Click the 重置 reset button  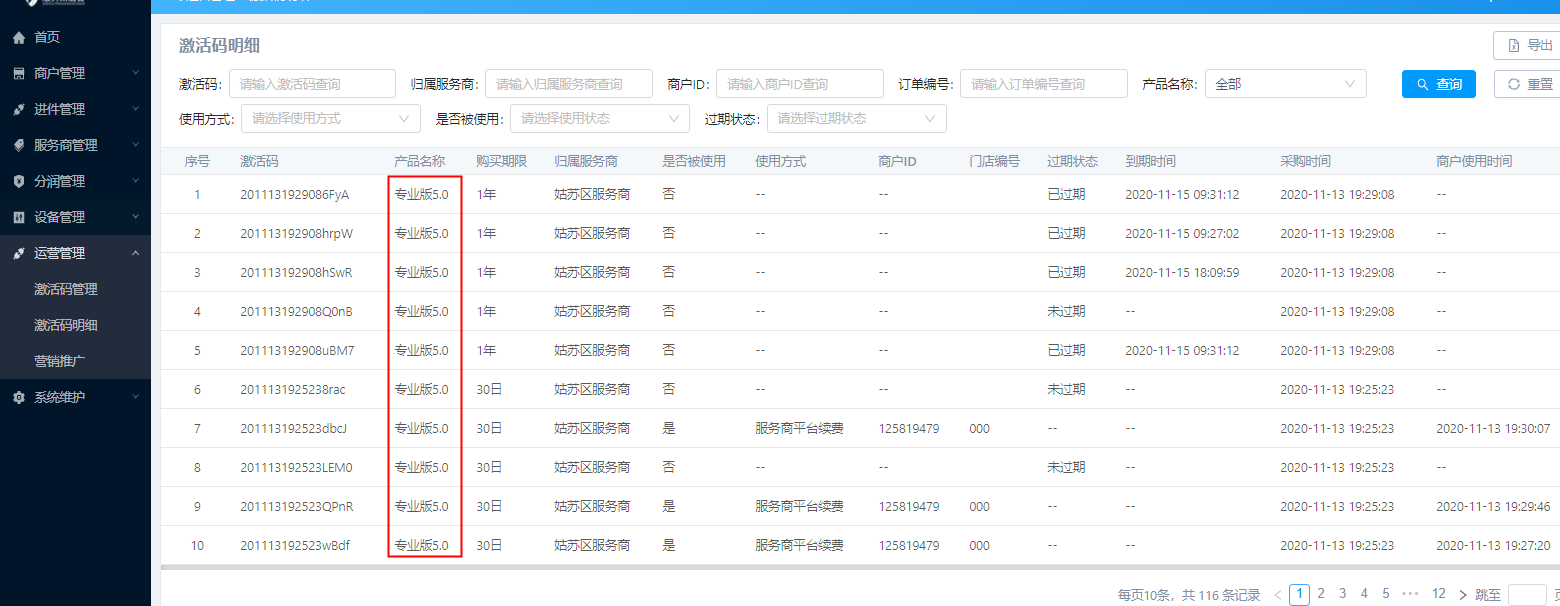coord(1529,84)
